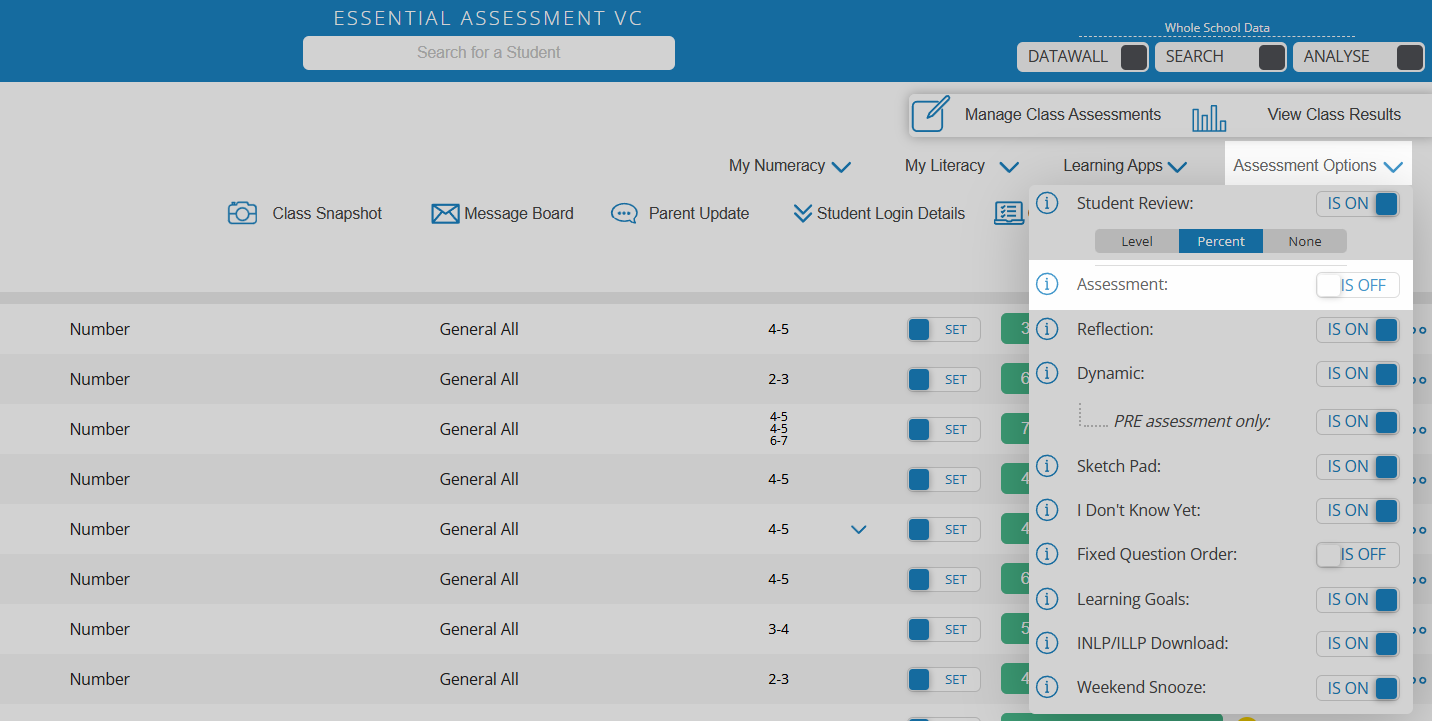The width and height of the screenshot is (1432, 721).
Task: Toggle SET switch in the 3-4 row
Action: click(944, 630)
